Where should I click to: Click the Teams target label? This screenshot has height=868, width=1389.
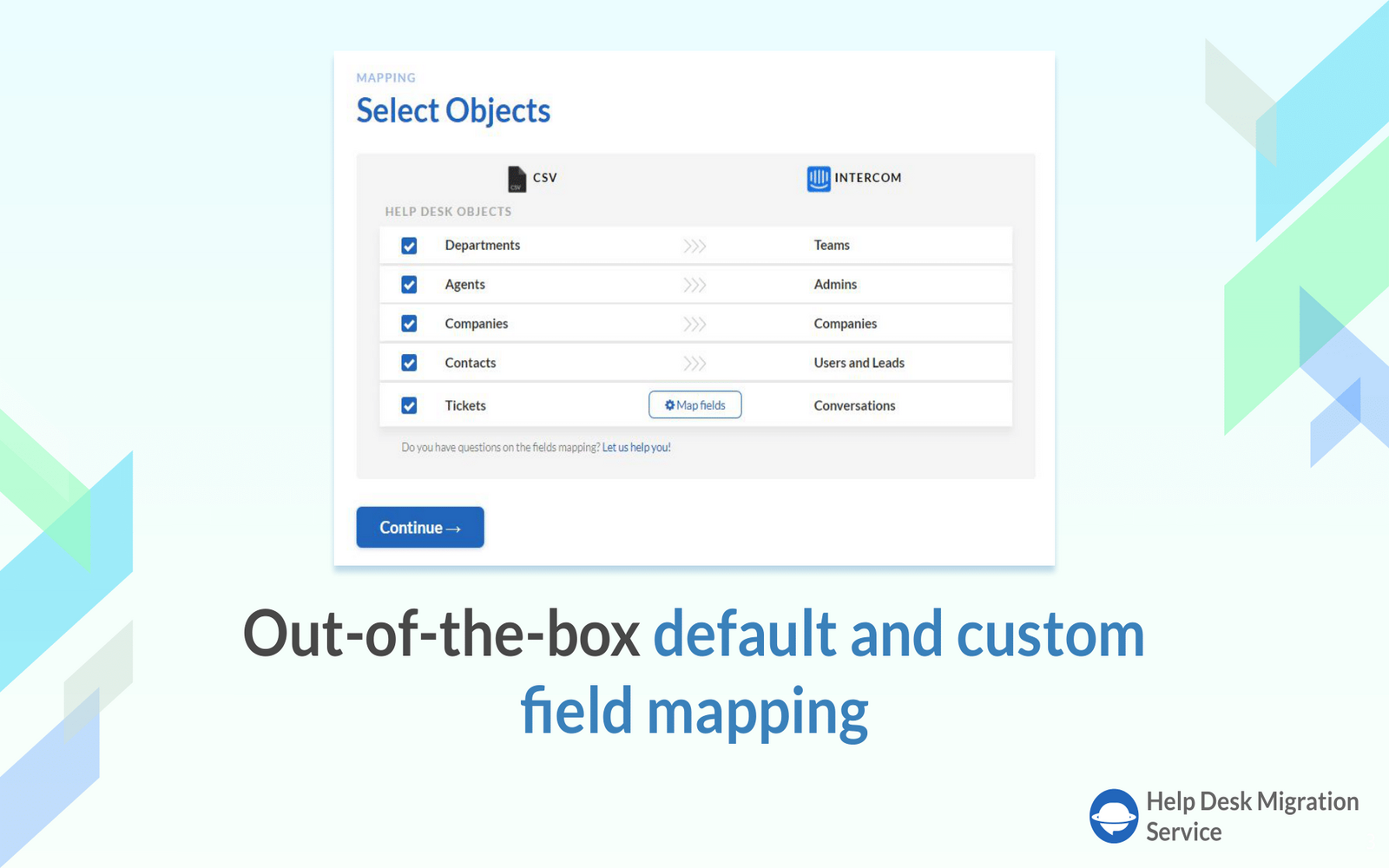832,246
